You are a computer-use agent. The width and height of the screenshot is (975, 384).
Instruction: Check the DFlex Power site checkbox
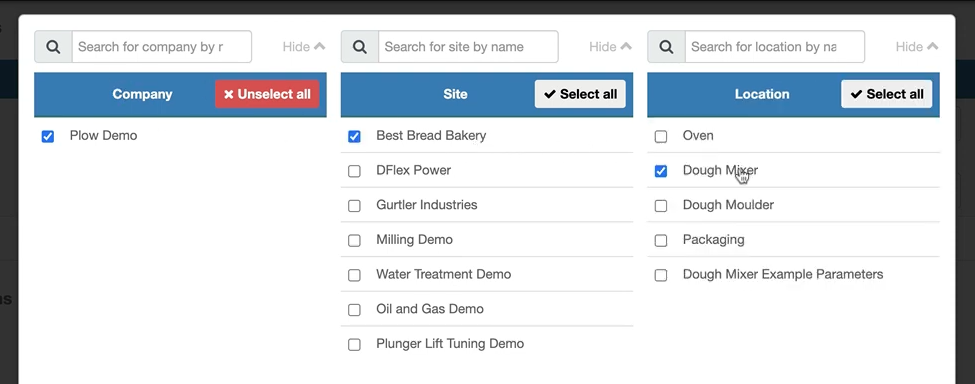coord(354,171)
